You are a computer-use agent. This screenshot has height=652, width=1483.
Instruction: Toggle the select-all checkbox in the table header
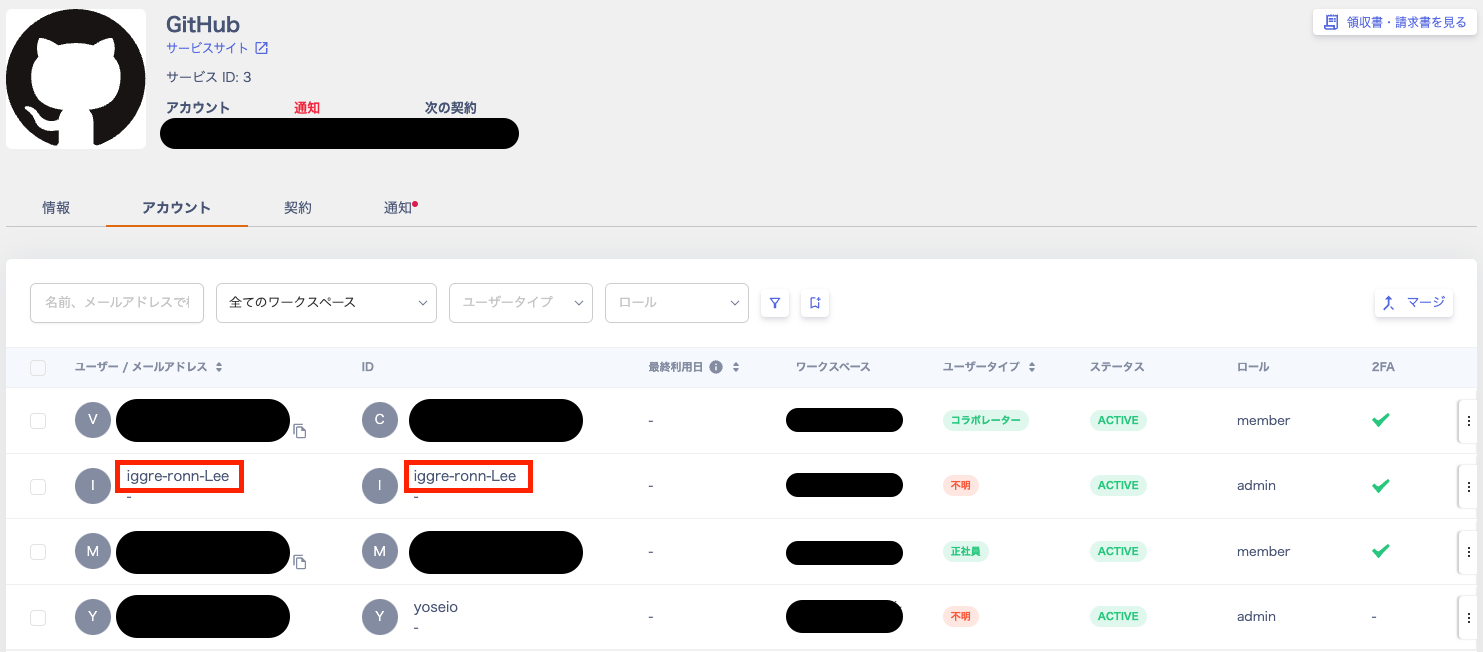tap(38, 368)
